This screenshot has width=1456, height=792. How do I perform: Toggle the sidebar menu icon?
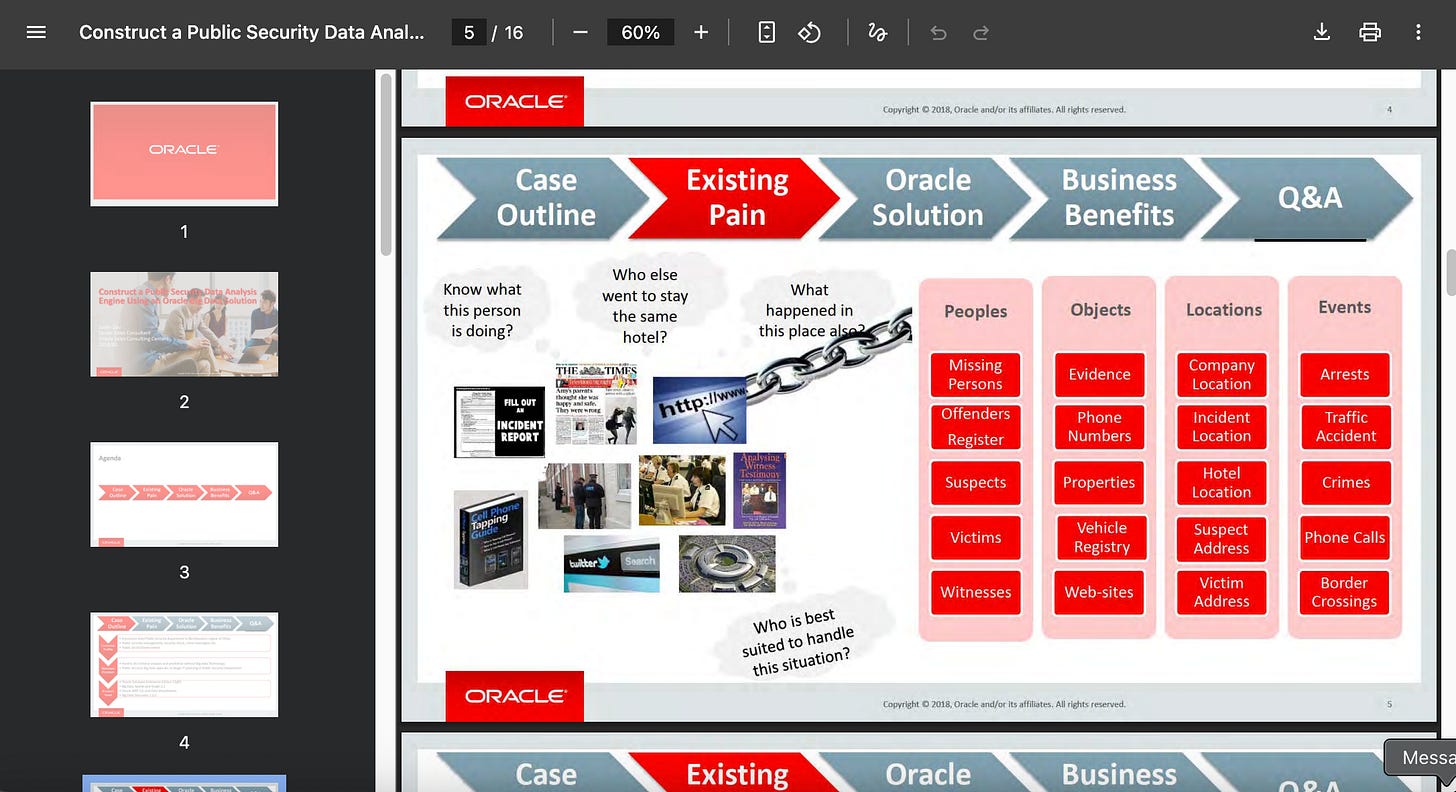[x=36, y=32]
